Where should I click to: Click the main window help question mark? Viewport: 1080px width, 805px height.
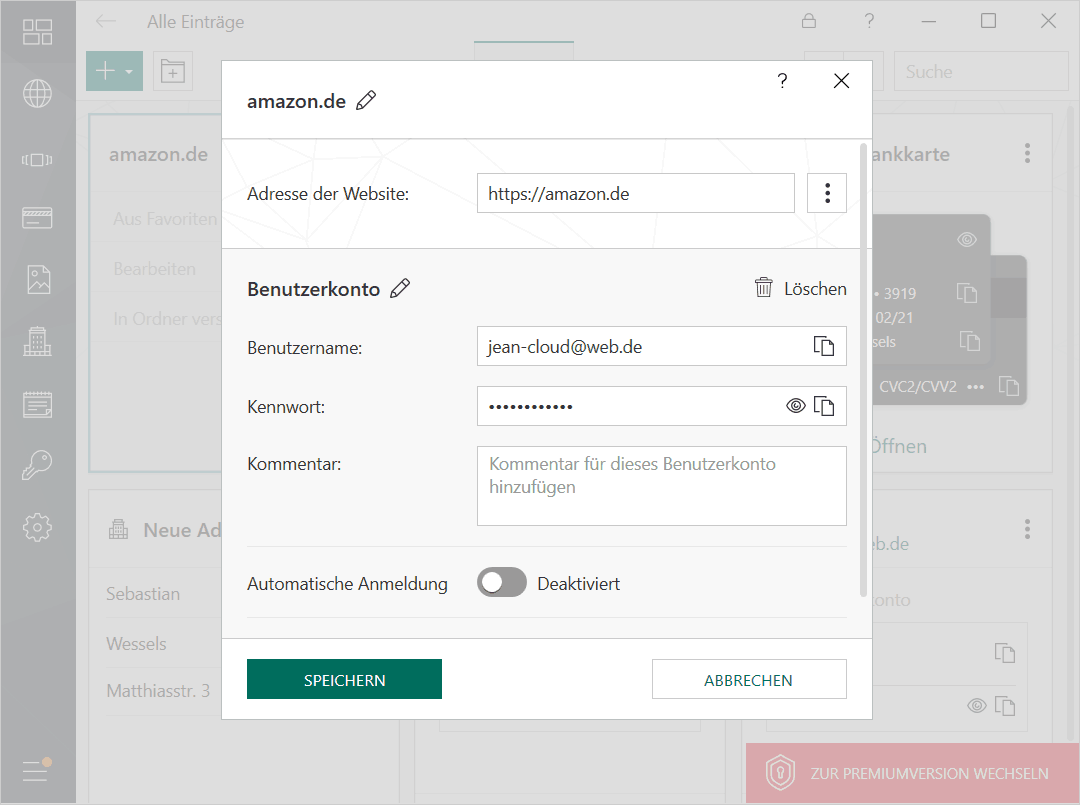[x=869, y=21]
